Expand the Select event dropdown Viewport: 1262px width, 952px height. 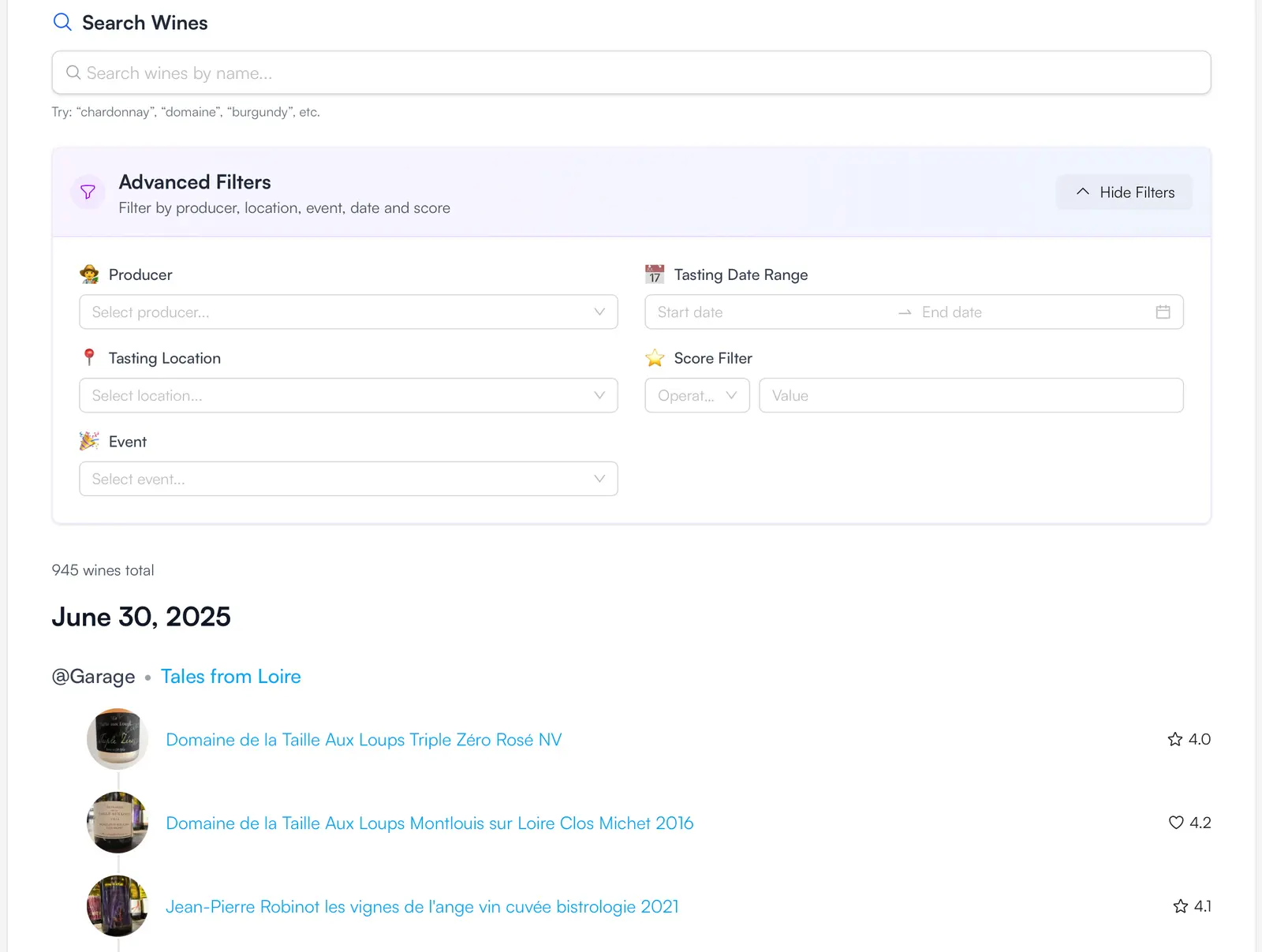coord(348,480)
